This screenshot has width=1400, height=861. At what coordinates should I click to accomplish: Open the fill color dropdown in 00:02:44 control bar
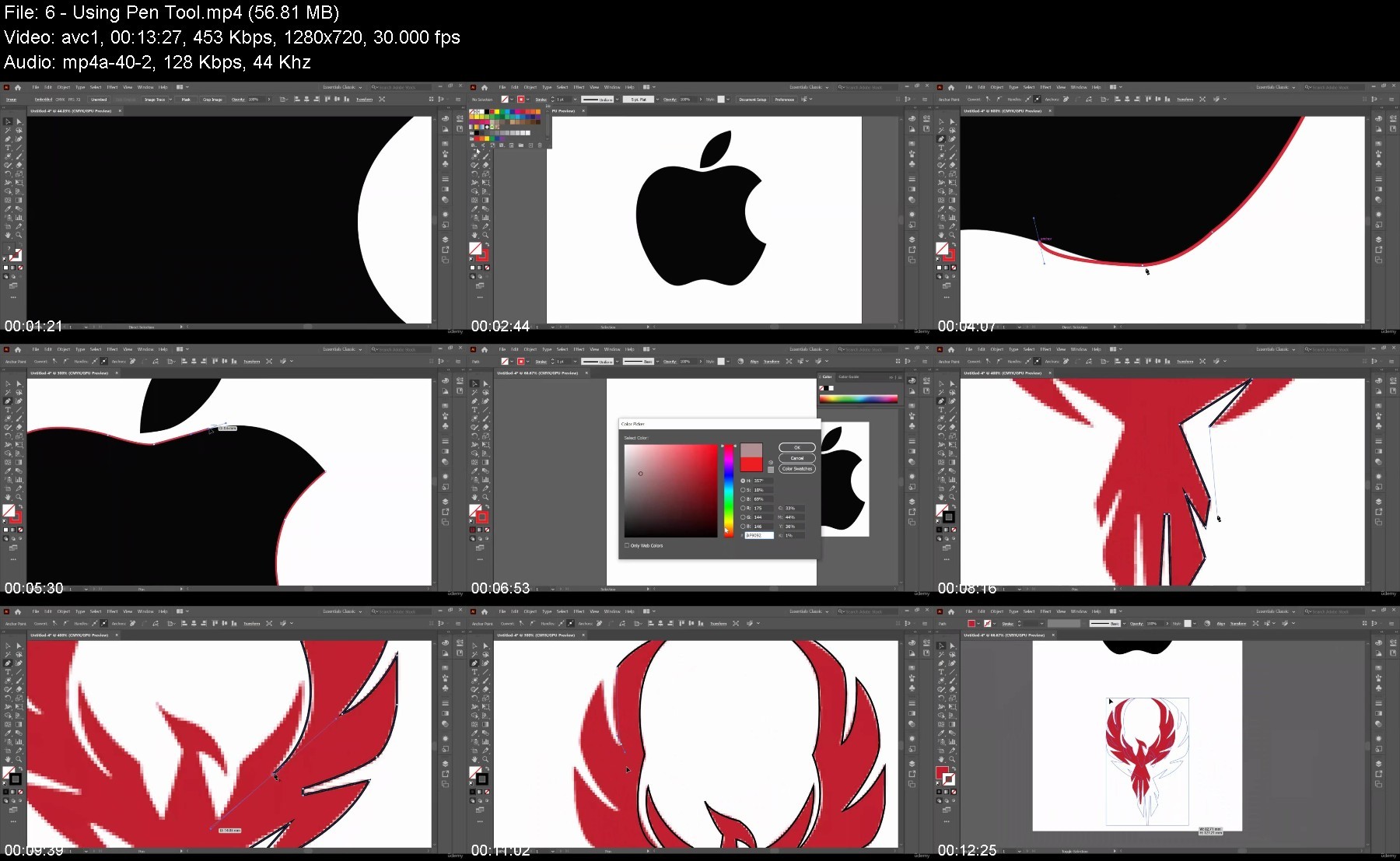(x=512, y=100)
